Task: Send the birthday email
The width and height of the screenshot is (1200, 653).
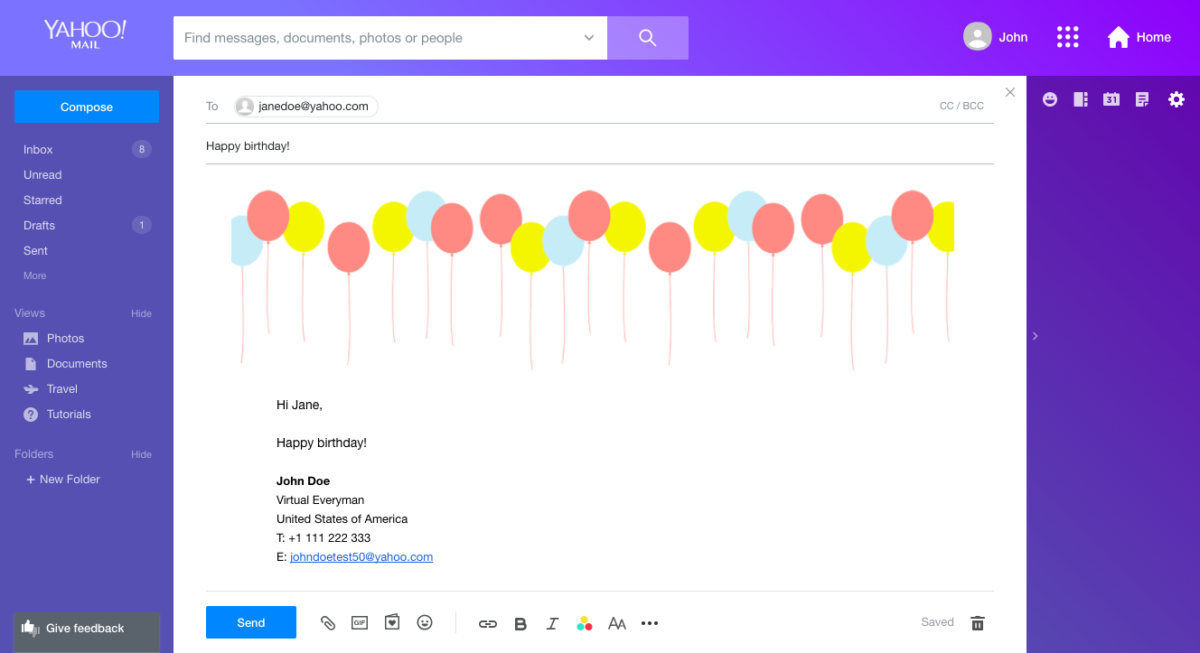Action: [251, 622]
